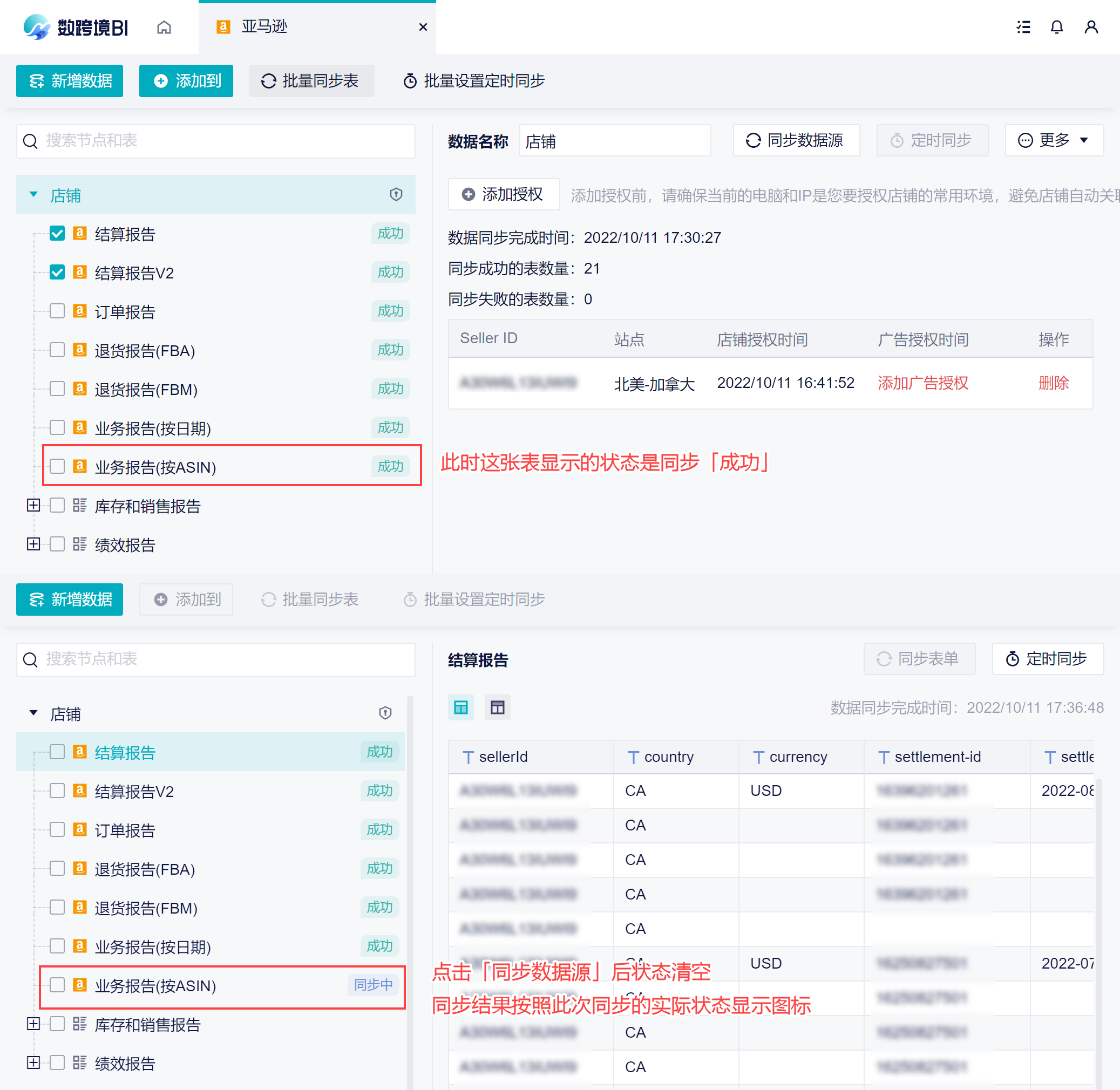Click the 数据名称 input field

(x=614, y=141)
